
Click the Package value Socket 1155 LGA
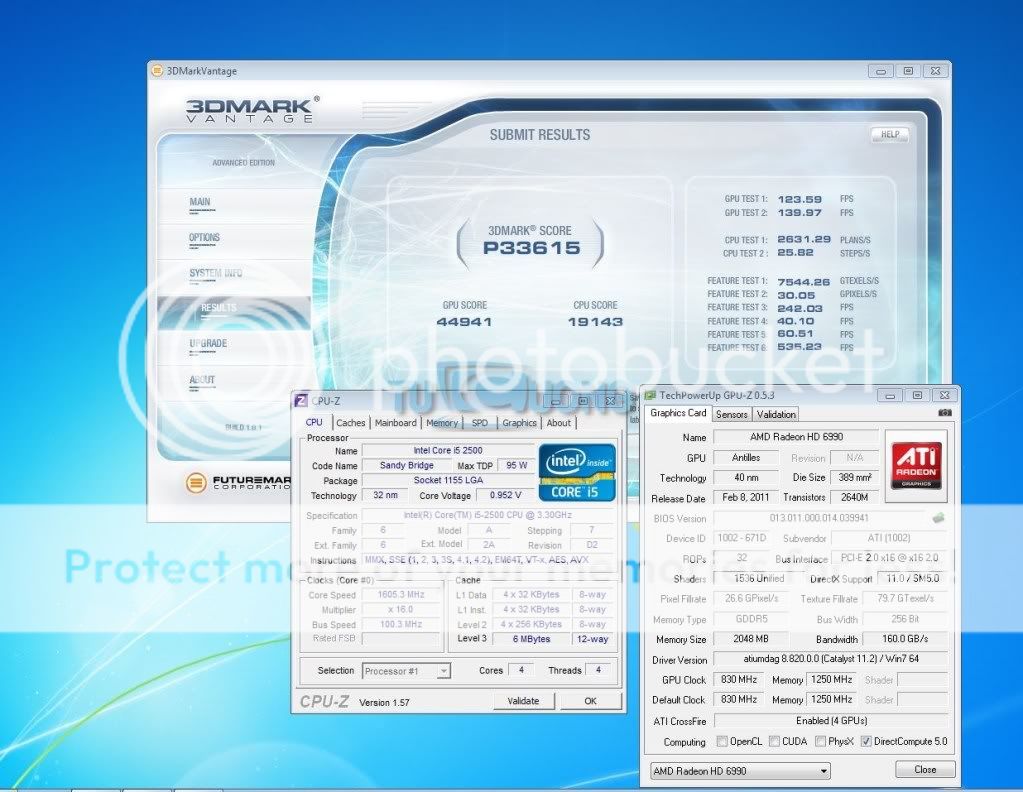coord(448,480)
